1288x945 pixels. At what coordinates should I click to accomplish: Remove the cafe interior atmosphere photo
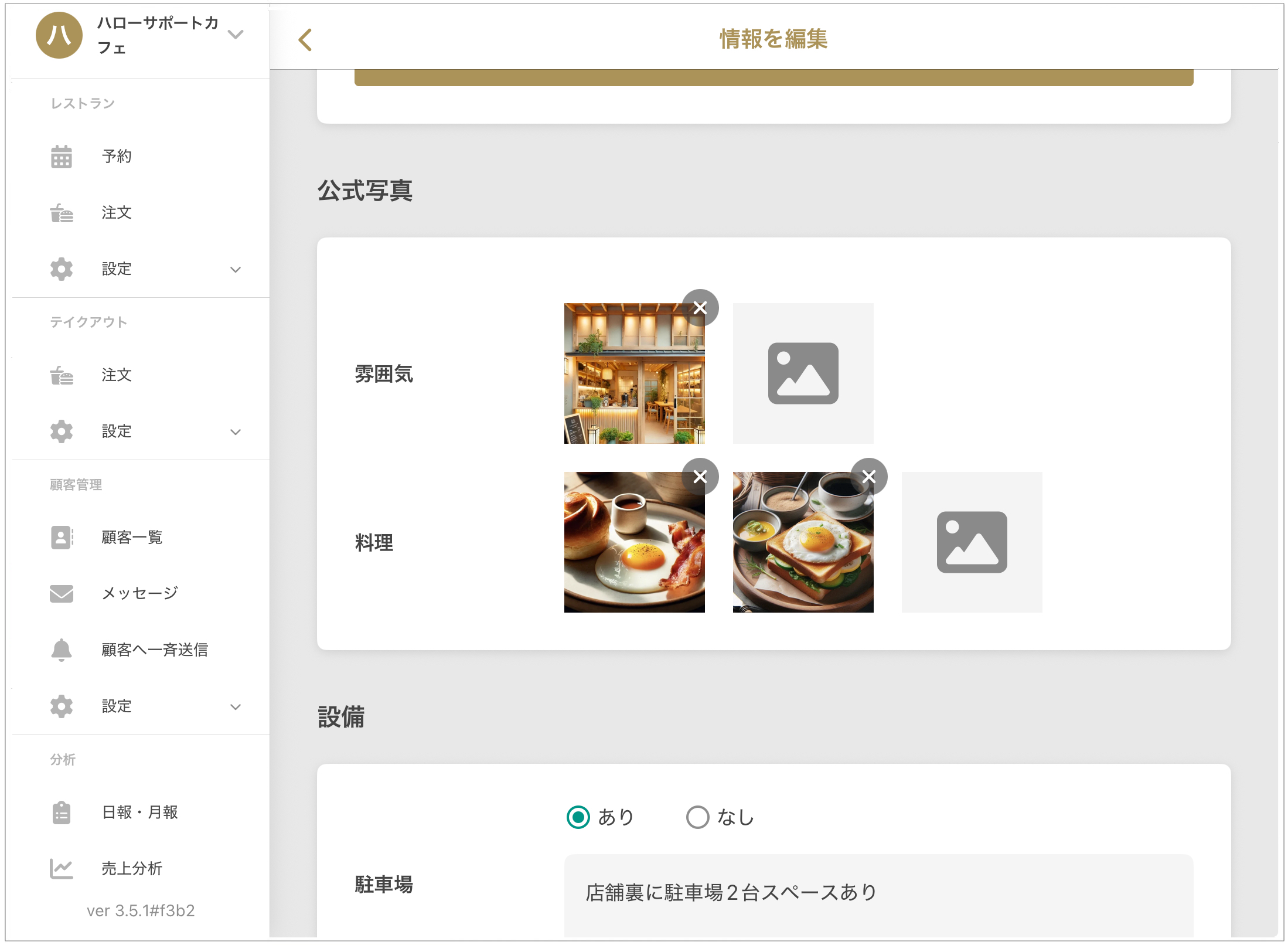700,308
